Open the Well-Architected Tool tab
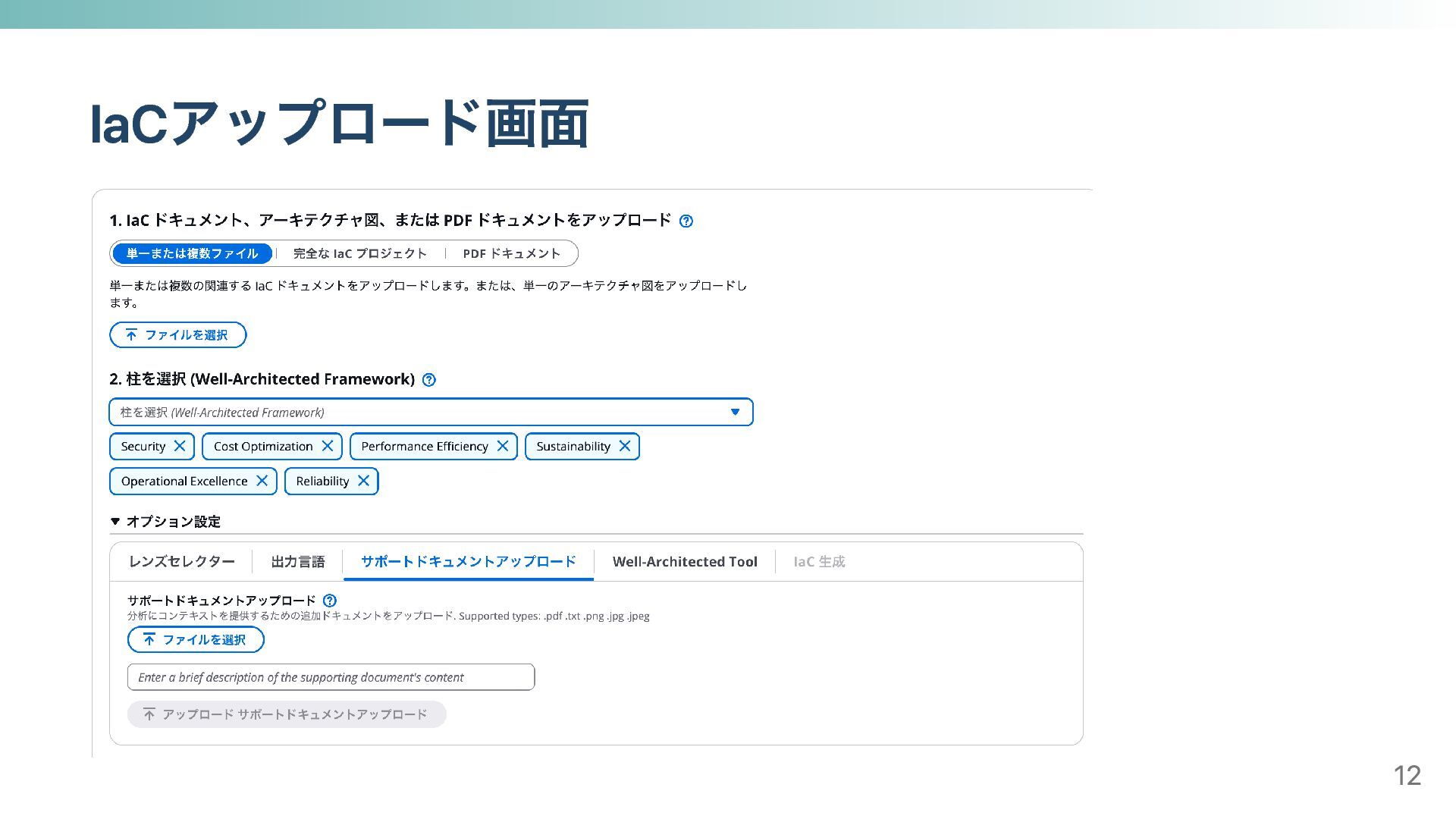The height and width of the screenshot is (819, 1456). [684, 562]
